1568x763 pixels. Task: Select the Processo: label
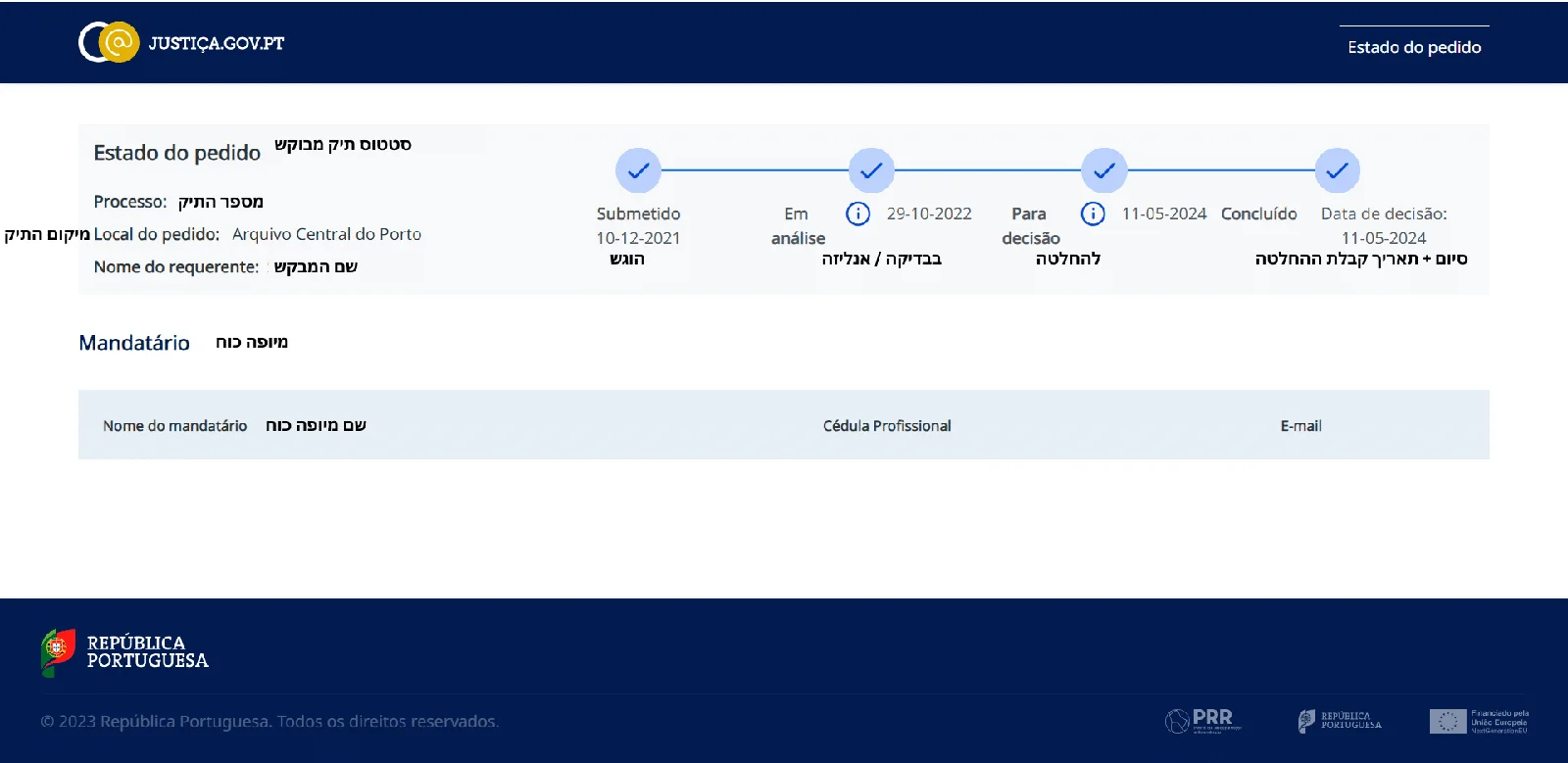[x=130, y=202]
